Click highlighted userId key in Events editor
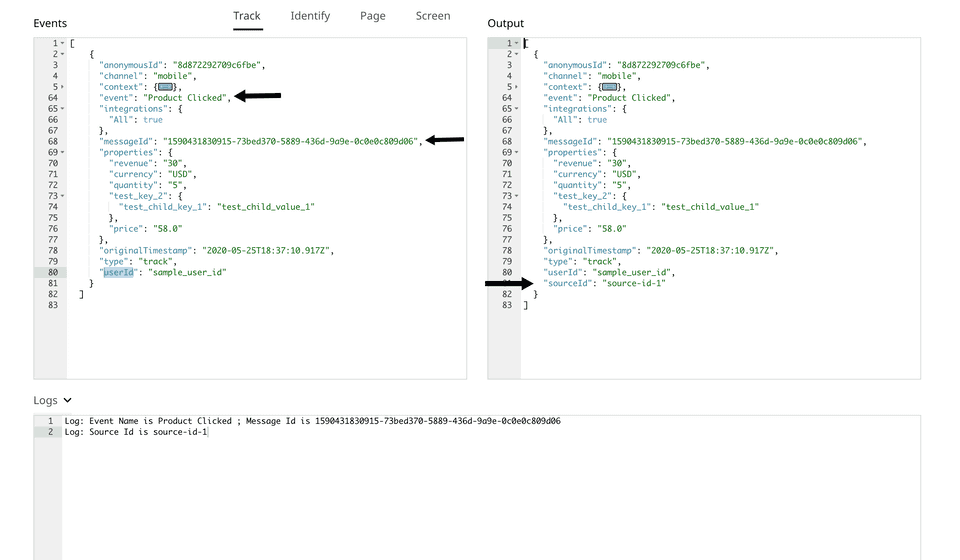The image size is (960, 560). [118, 272]
